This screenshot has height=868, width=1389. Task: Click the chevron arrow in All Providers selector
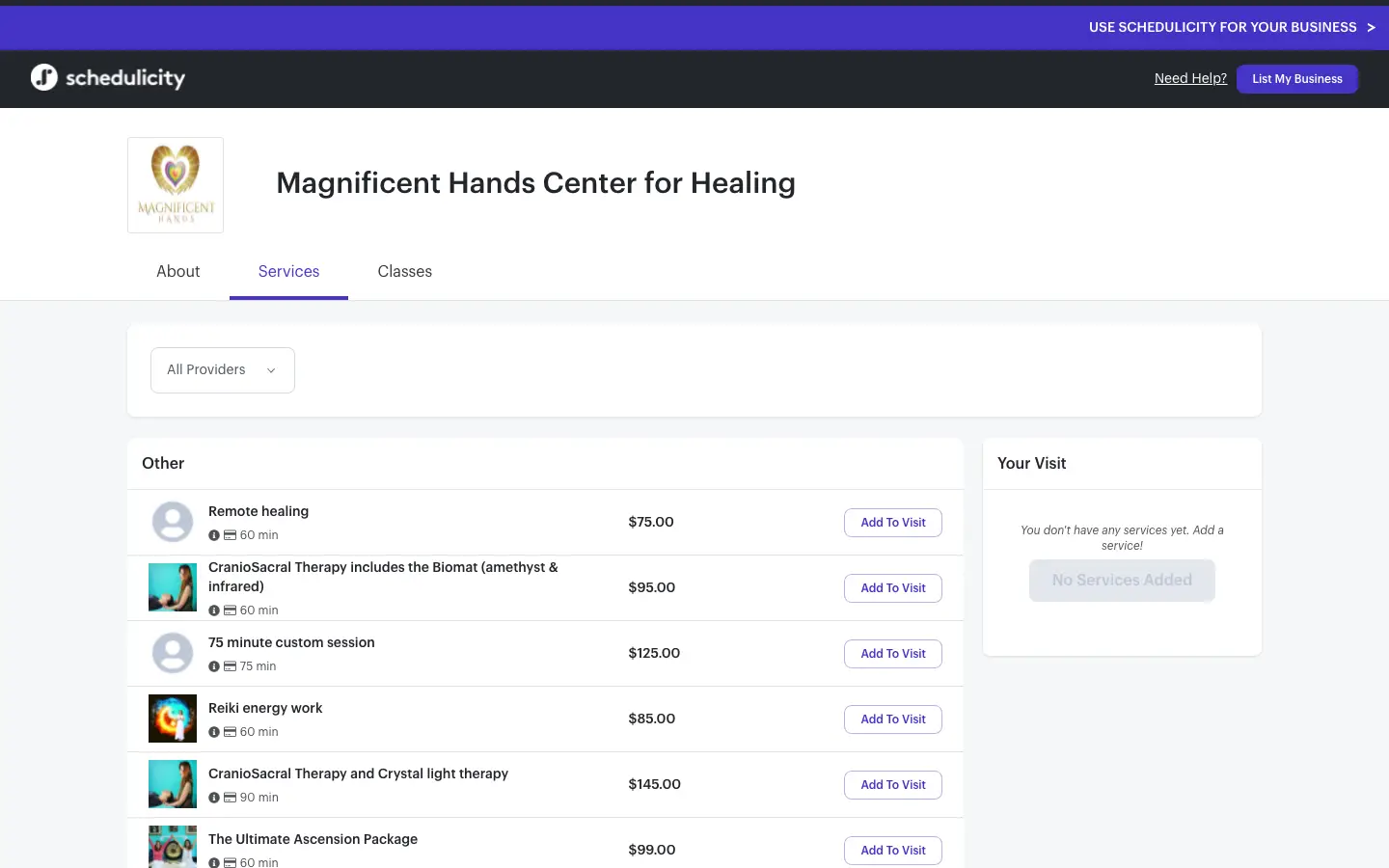tap(271, 370)
